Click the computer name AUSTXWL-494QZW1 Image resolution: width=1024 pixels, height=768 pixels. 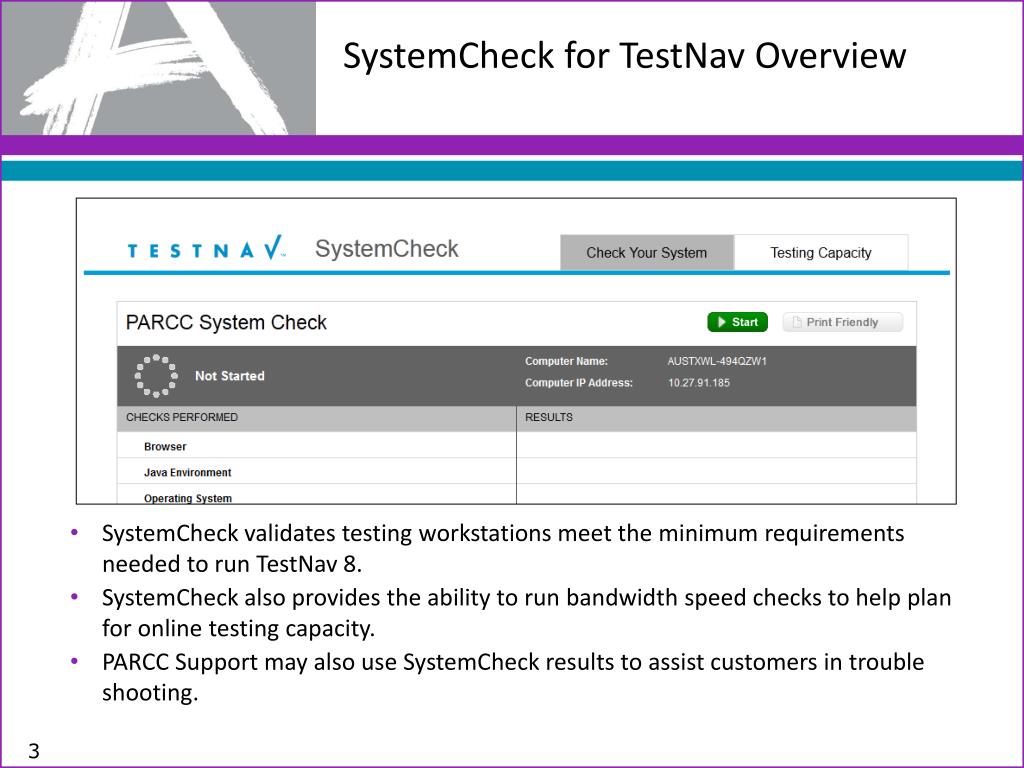click(x=717, y=361)
